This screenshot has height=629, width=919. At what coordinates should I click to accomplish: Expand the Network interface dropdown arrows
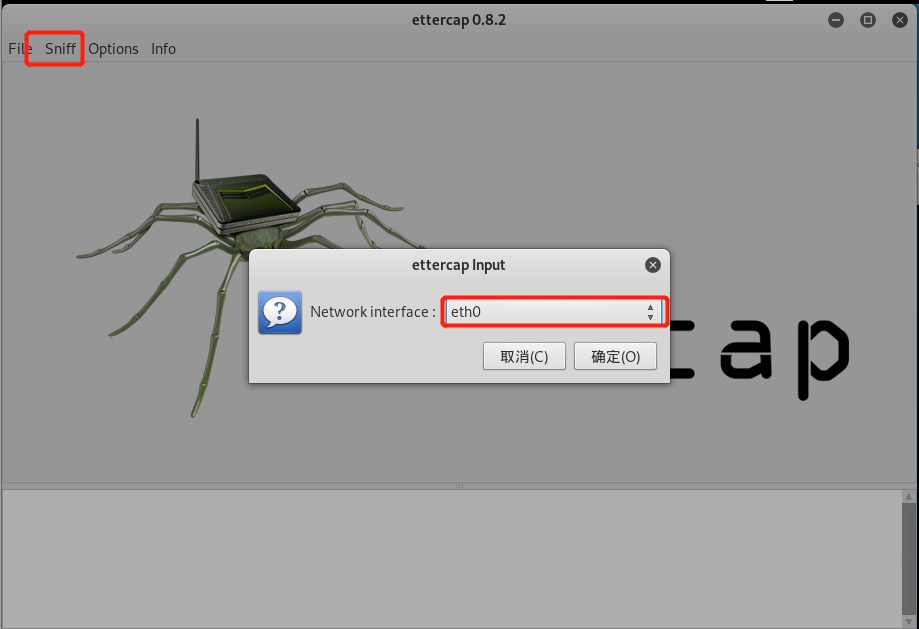click(x=650, y=312)
